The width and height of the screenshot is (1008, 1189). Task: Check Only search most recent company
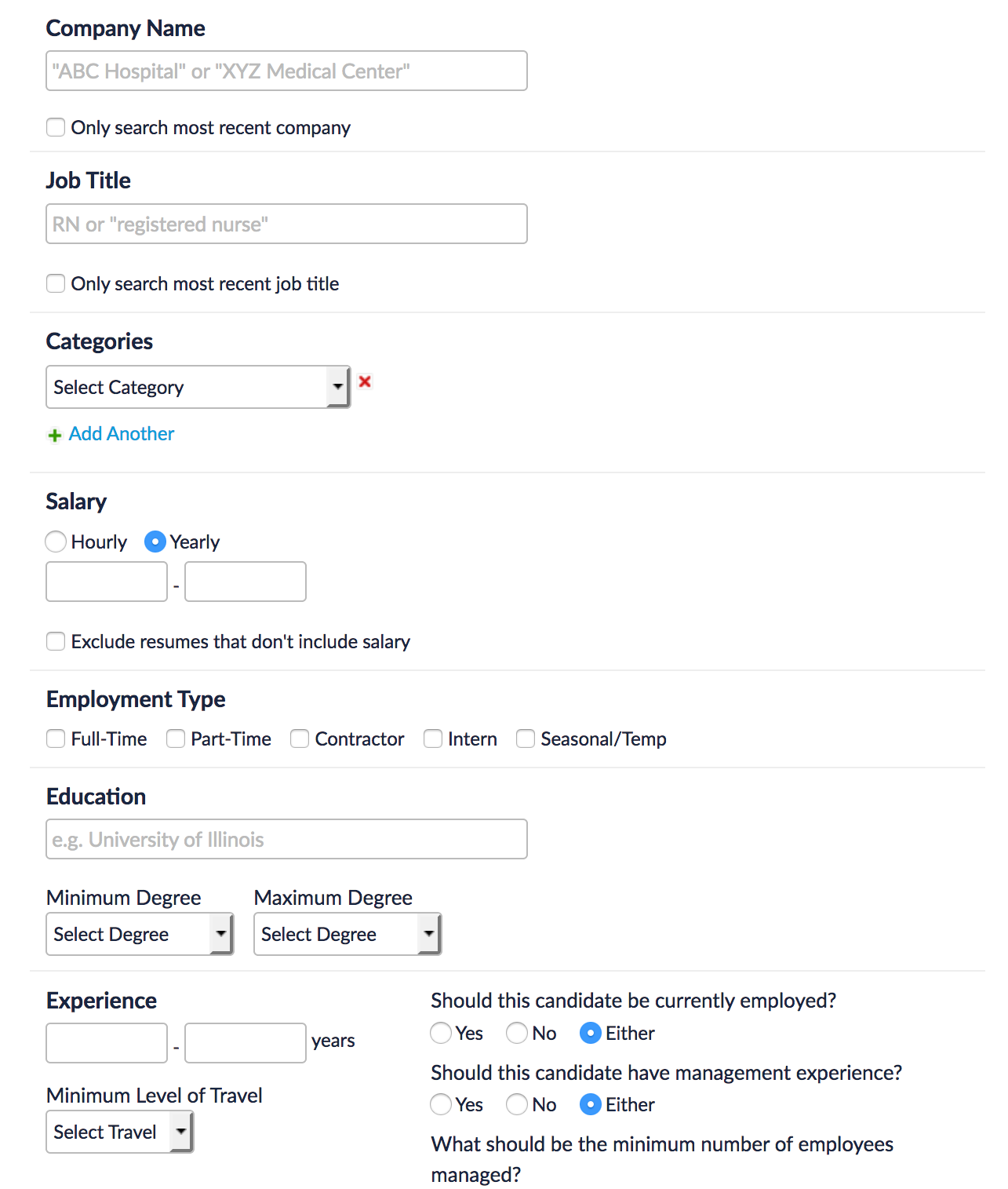click(56, 127)
